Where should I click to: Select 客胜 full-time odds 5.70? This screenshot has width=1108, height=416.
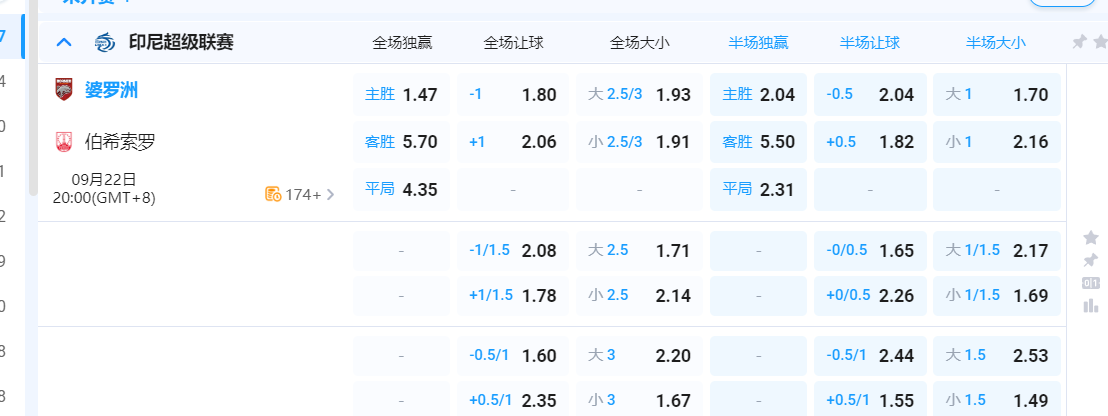click(x=401, y=142)
